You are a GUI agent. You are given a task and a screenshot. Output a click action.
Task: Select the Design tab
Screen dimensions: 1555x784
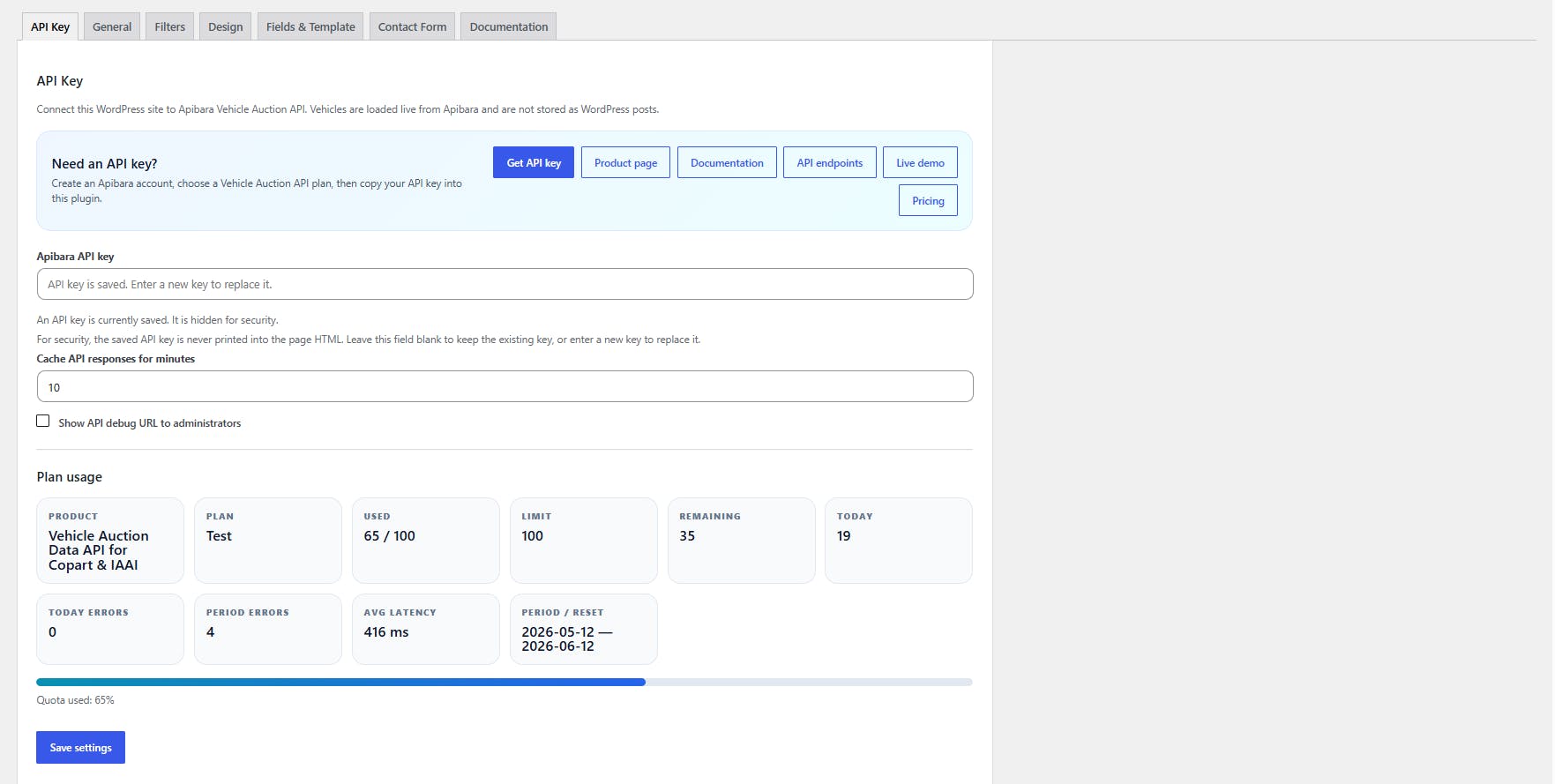click(x=226, y=26)
